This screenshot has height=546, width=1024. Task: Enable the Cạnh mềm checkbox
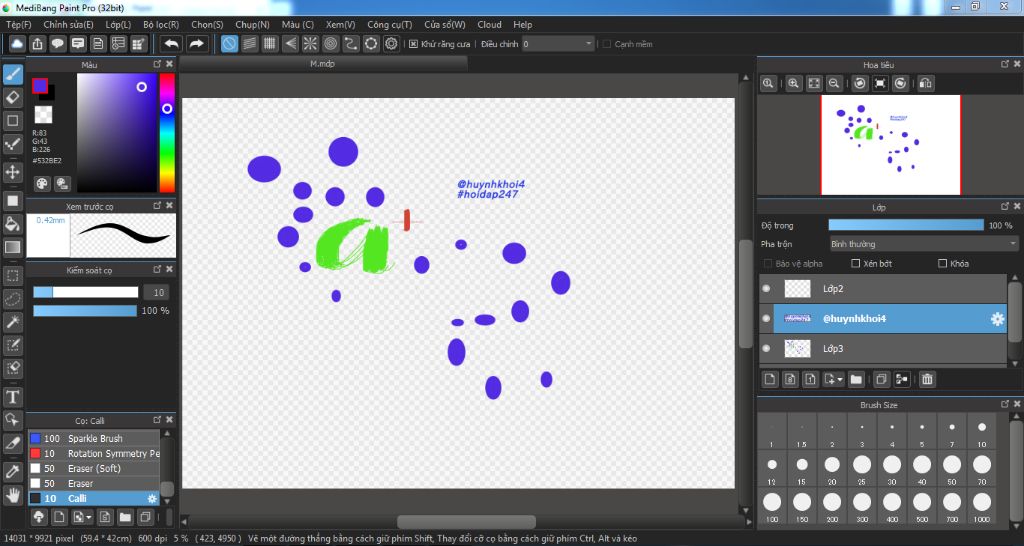(607, 44)
